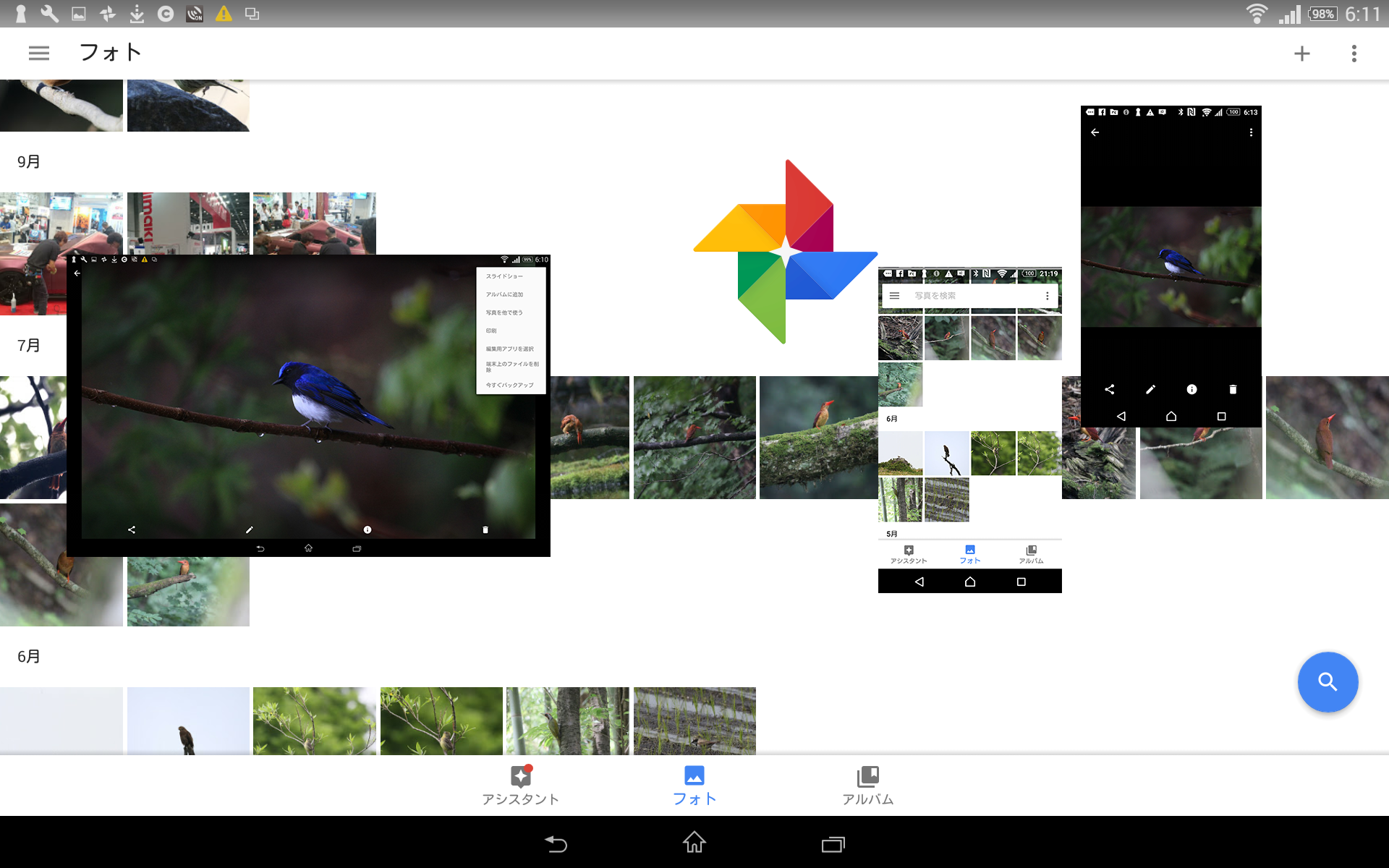Tap the blue search floating button

click(1328, 682)
